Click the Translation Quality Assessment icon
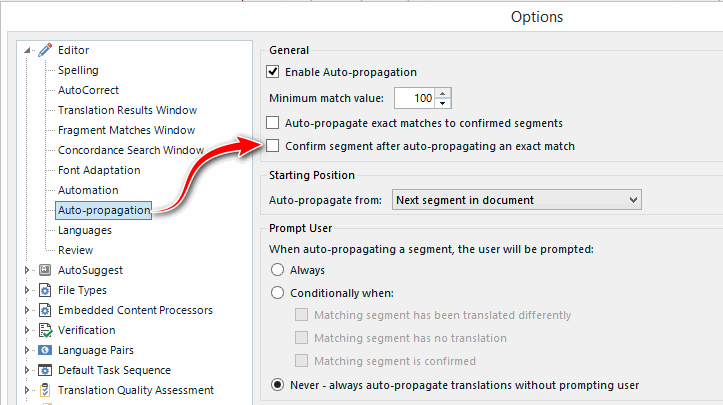This screenshot has height=405, width=723. tap(45, 390)
